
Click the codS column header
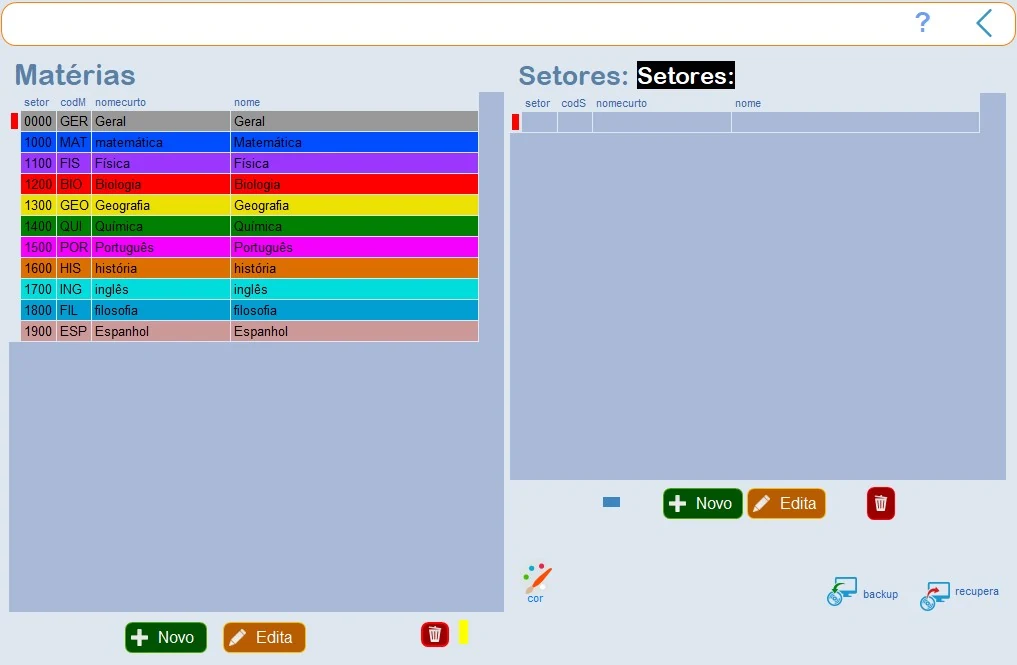pyautogui.click(x=573, y=103)
